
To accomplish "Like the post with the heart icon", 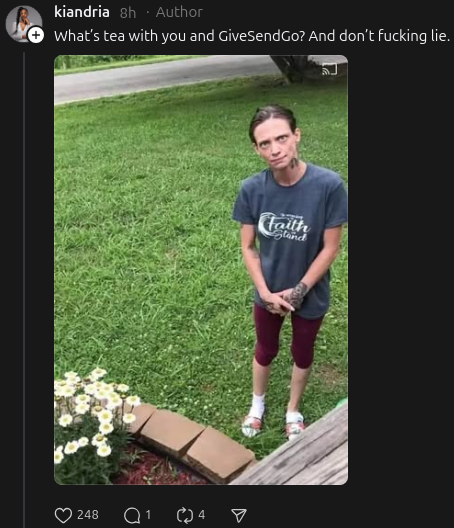I will tap(63, 515).
